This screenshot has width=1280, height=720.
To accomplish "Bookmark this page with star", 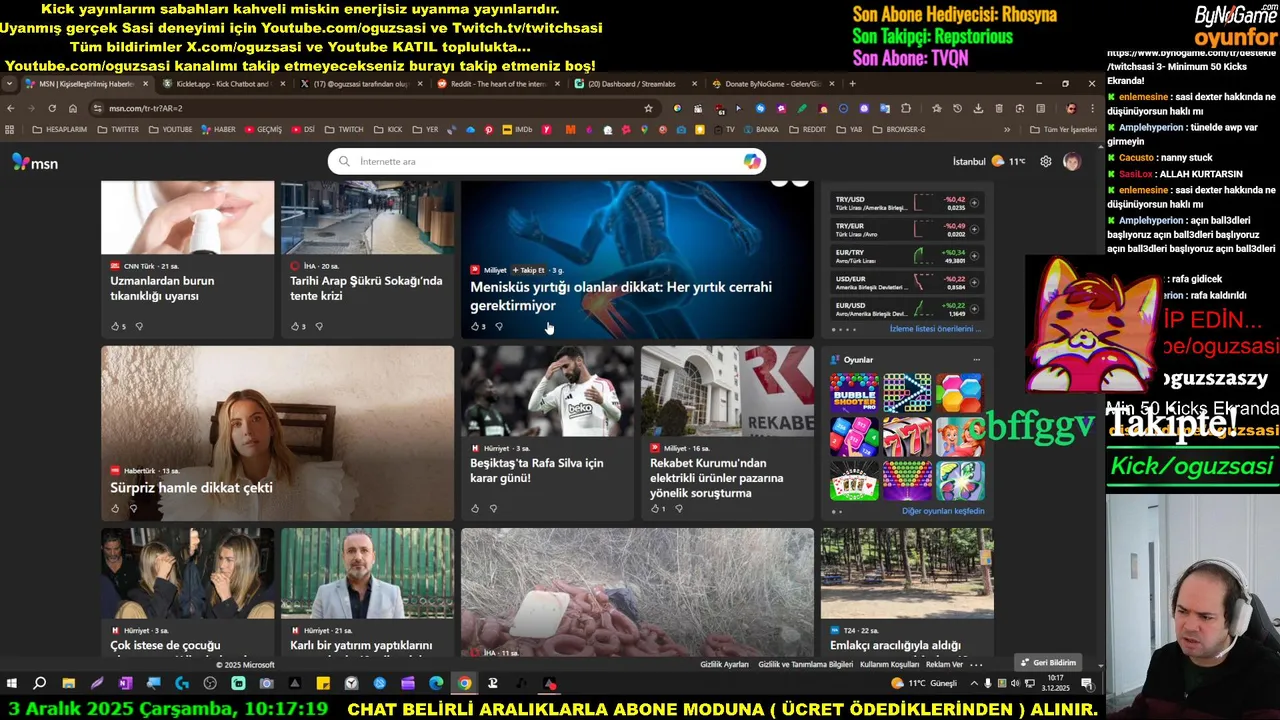I will pyautogui.click(x=648, y=108).
